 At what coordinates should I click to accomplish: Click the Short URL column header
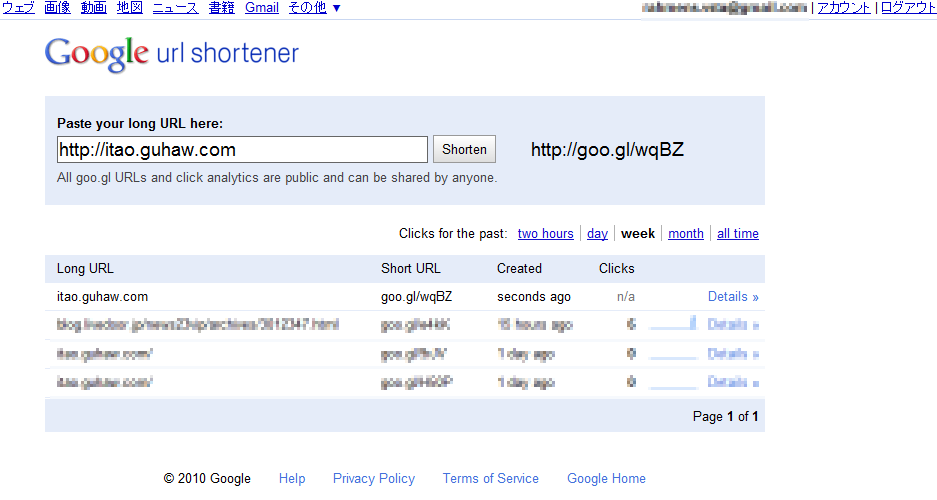[x=411, y=269]
